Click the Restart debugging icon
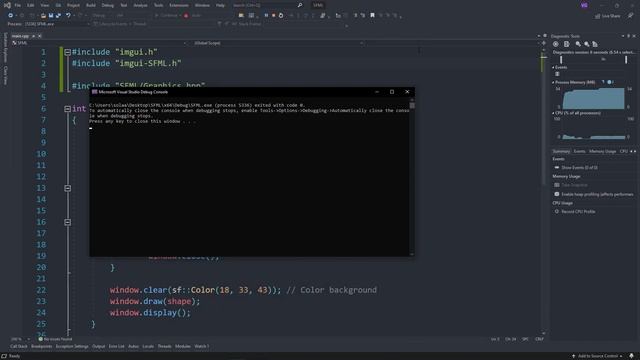Viewport: 640px width, 360px height. (x=281, y=16)
